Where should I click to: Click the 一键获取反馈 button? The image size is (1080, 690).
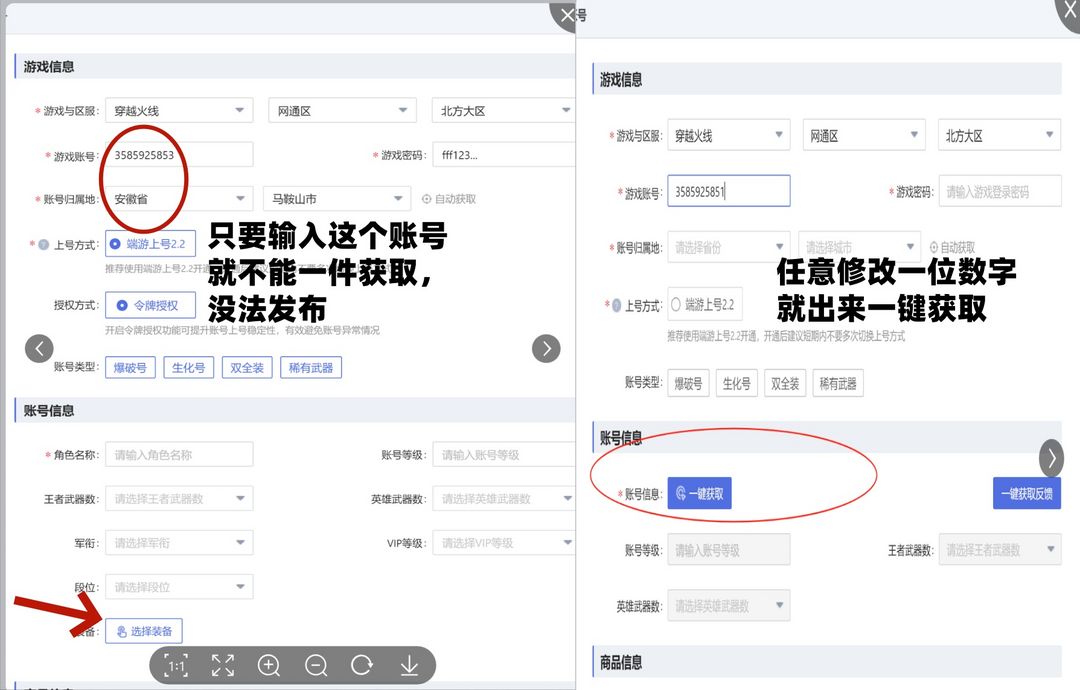click(1026, 493)
